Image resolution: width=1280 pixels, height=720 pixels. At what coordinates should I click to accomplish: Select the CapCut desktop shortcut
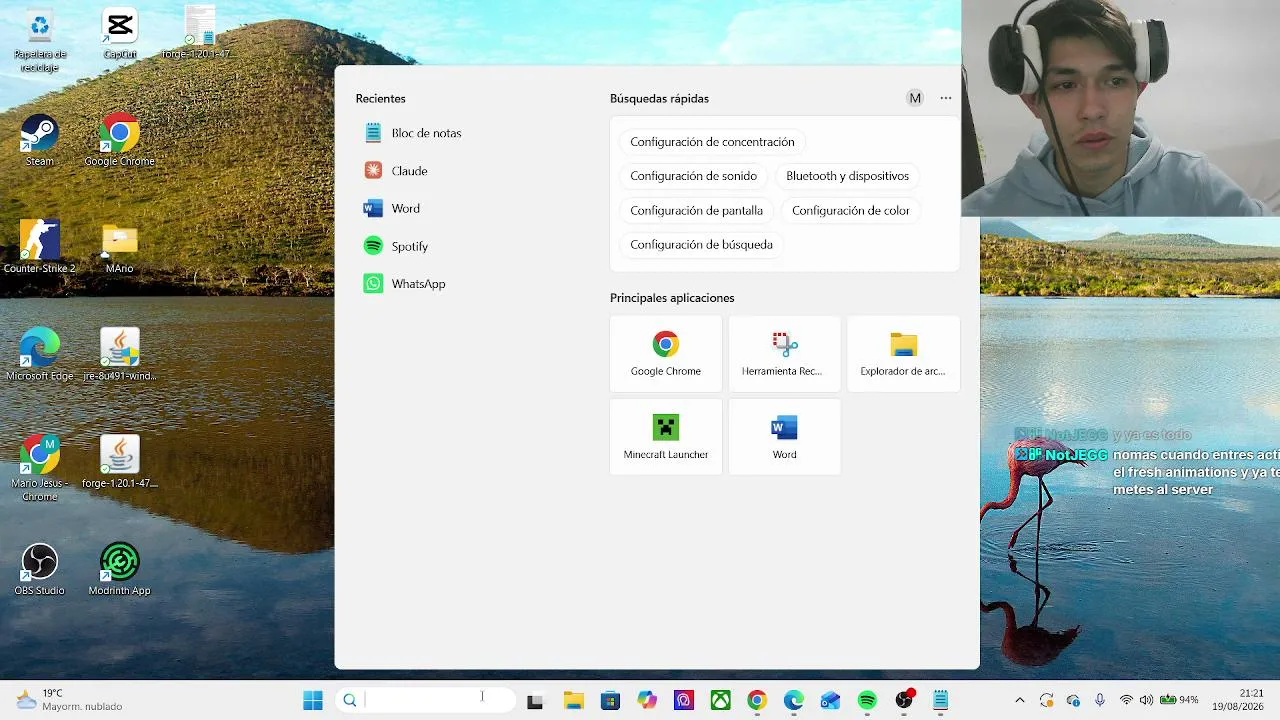120,35
